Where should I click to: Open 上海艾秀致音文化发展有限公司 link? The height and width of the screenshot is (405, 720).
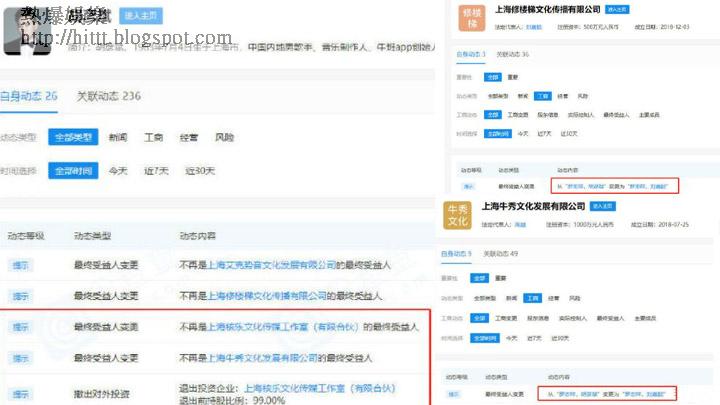271,265
